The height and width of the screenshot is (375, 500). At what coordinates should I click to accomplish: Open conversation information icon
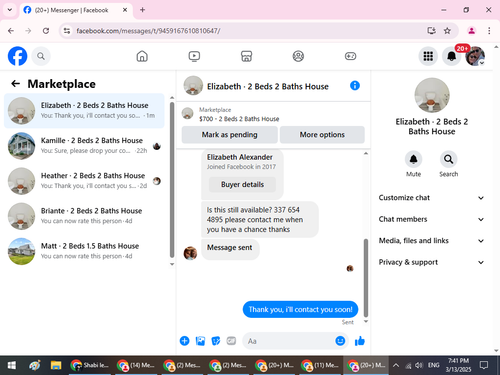(355, 86)
